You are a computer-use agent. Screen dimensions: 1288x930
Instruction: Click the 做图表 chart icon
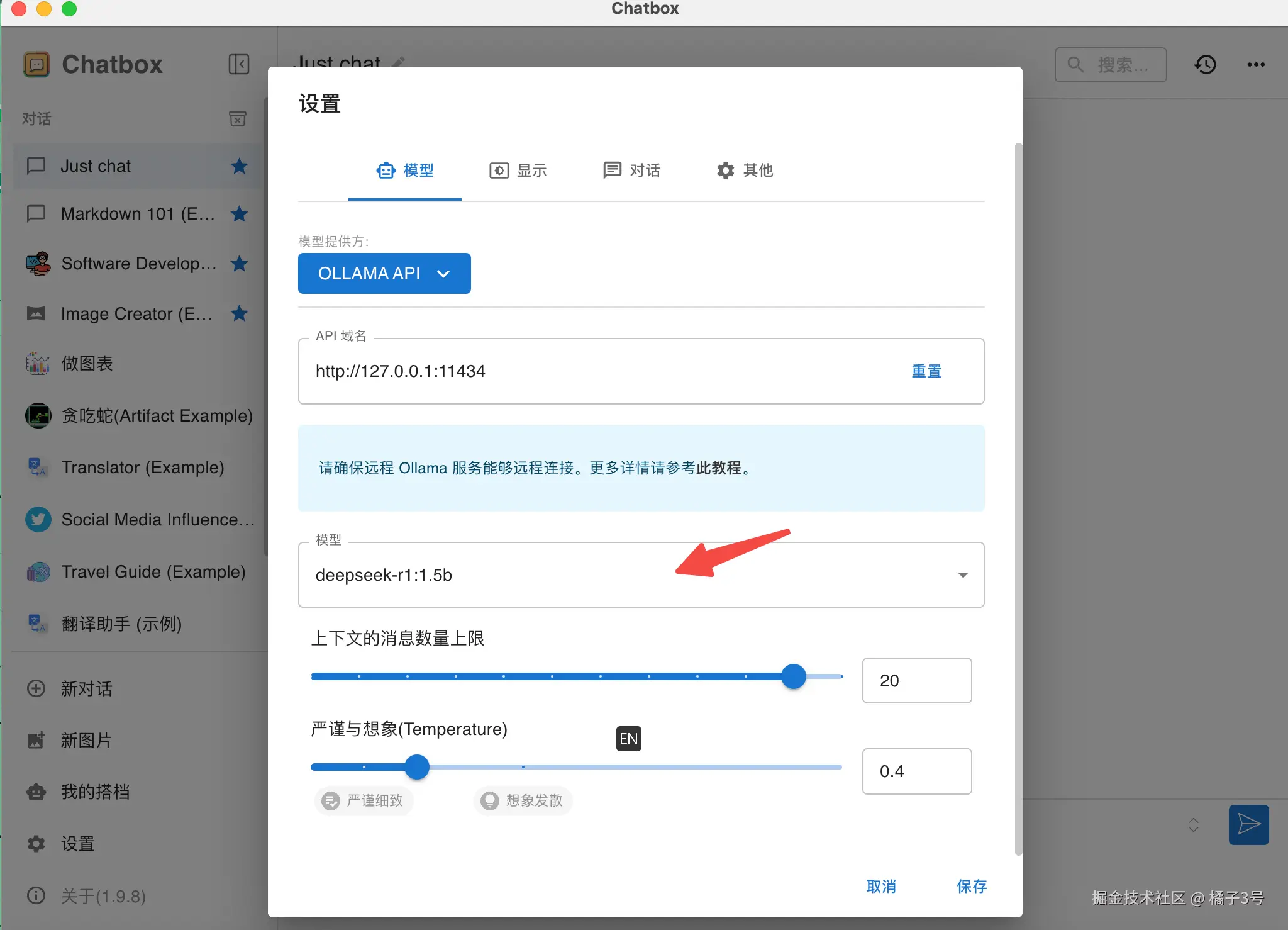pos(38,363)
